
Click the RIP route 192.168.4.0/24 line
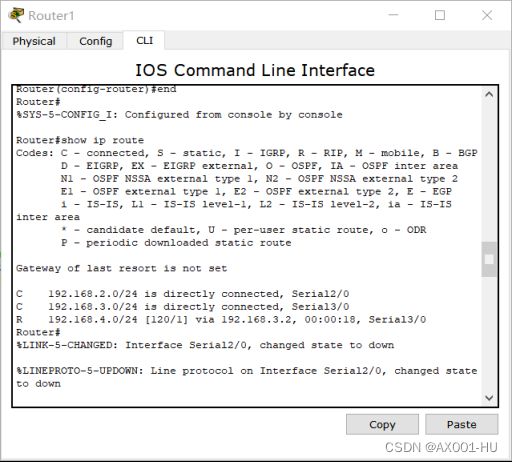(x=221, y=319)
